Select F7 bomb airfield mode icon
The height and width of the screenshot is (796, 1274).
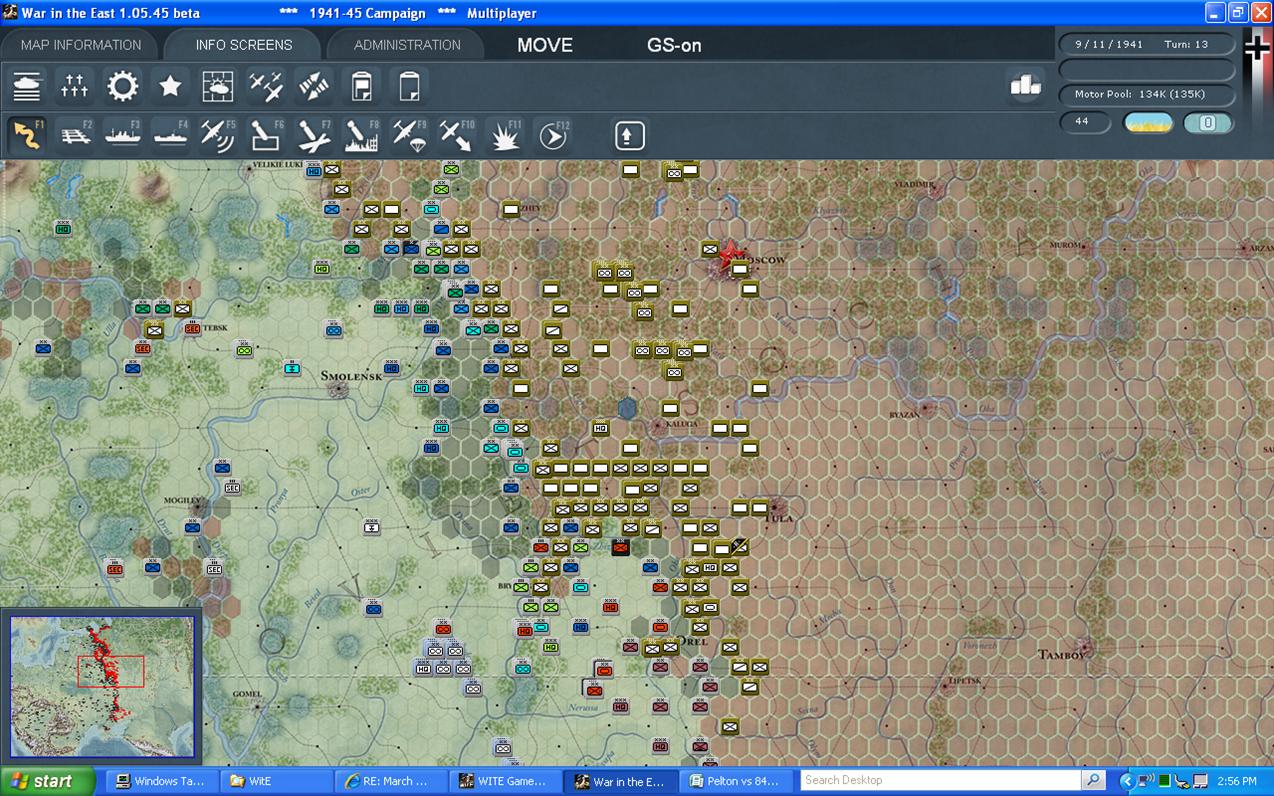pos(314,135)
